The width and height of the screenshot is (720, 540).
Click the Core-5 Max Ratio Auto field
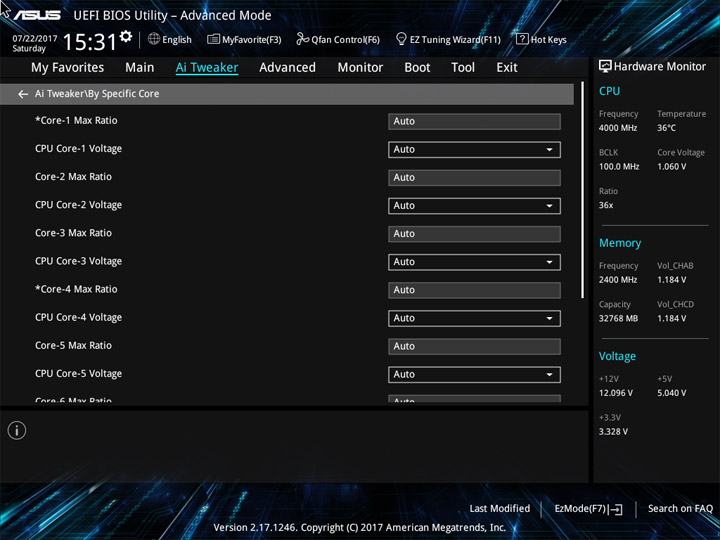[474, 347]
